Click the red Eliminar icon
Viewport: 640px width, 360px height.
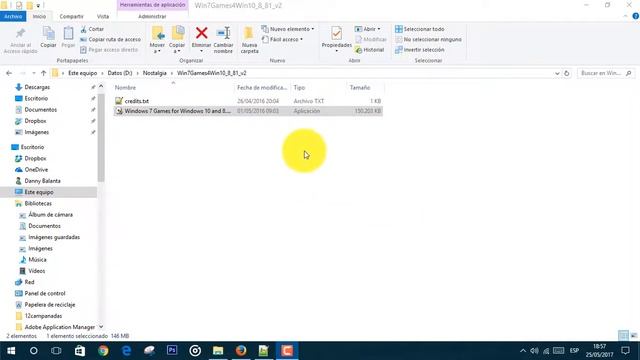click(x=201, y=33)
